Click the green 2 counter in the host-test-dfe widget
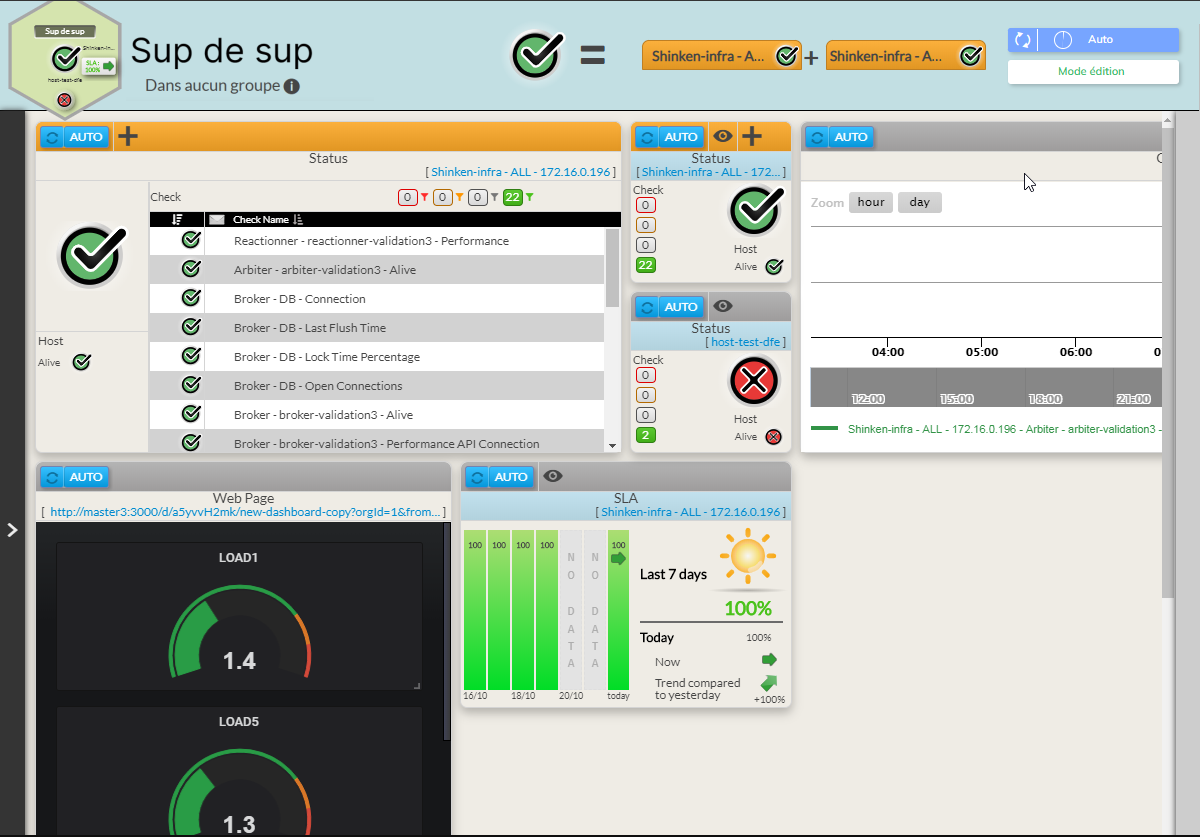1200x837 pixels. pyautogui.click(x=646, y=435)
